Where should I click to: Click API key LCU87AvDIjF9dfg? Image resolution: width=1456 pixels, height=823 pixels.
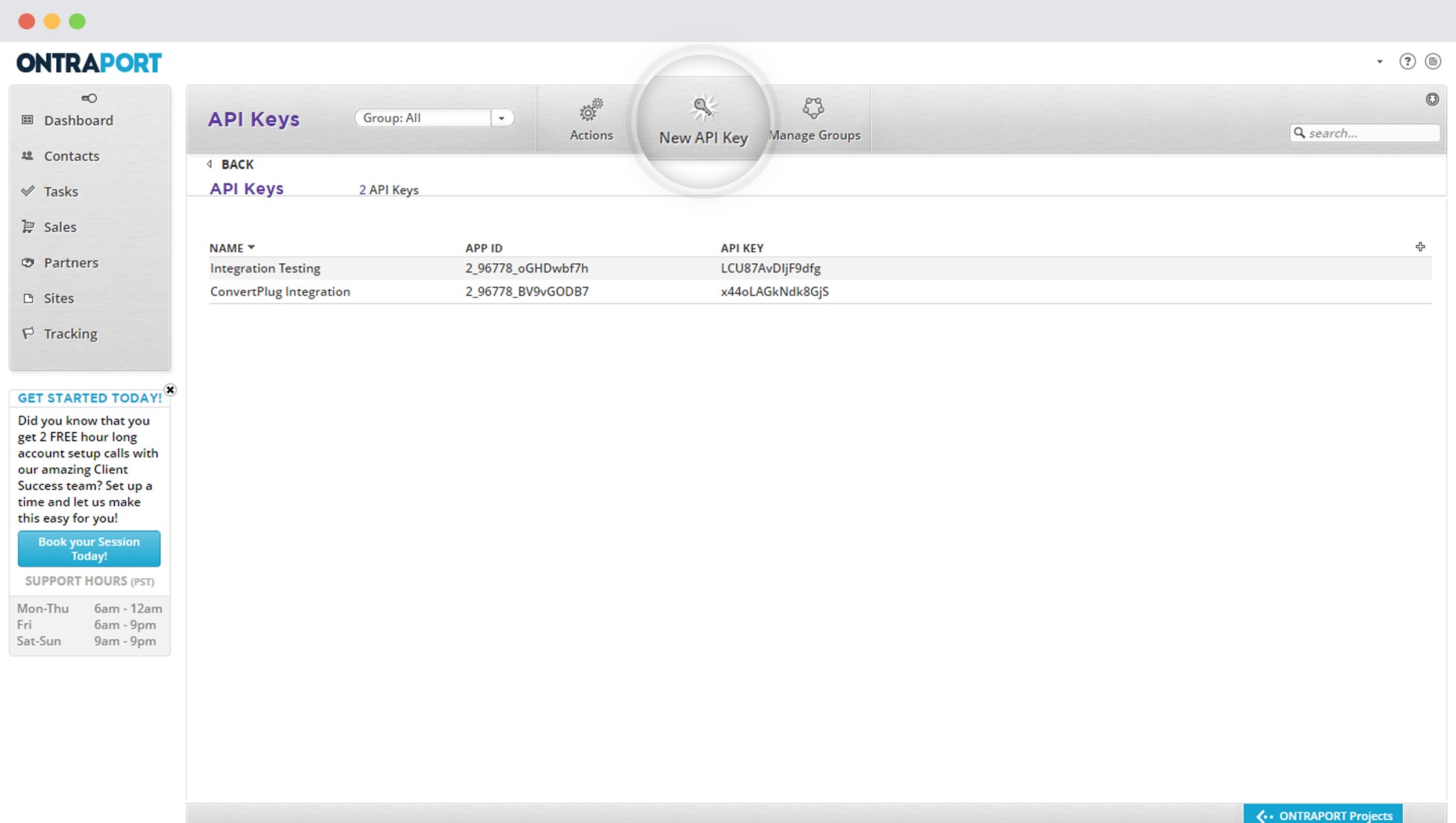[771, 268]
